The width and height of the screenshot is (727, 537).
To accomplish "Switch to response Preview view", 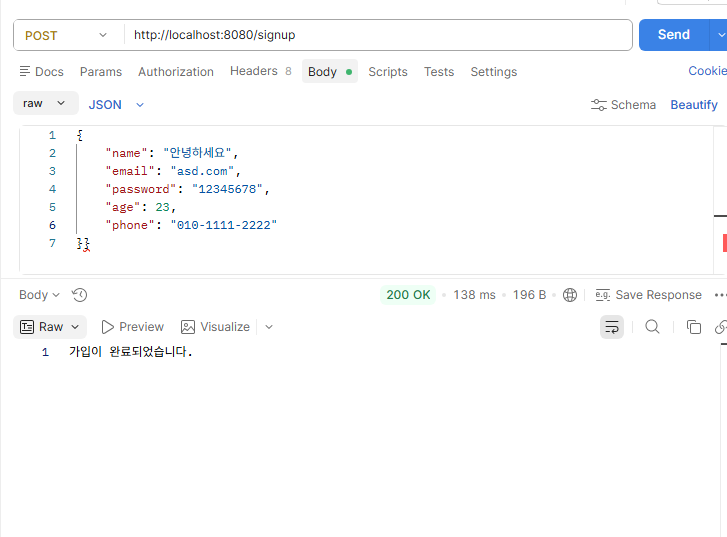I will click(x=133, y=327).
